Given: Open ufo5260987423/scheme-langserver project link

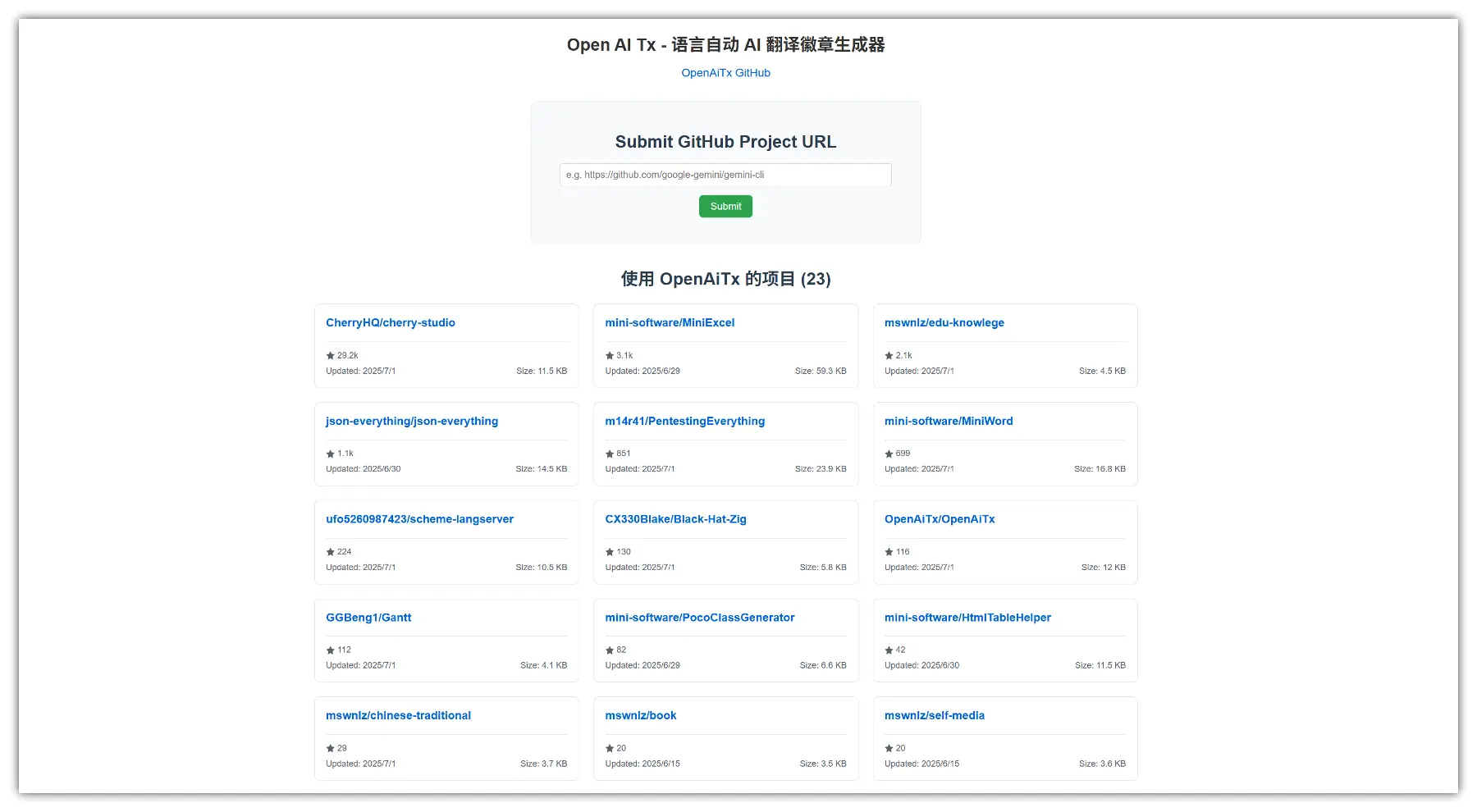Looking at the screenshot, I should click(419, 519).
